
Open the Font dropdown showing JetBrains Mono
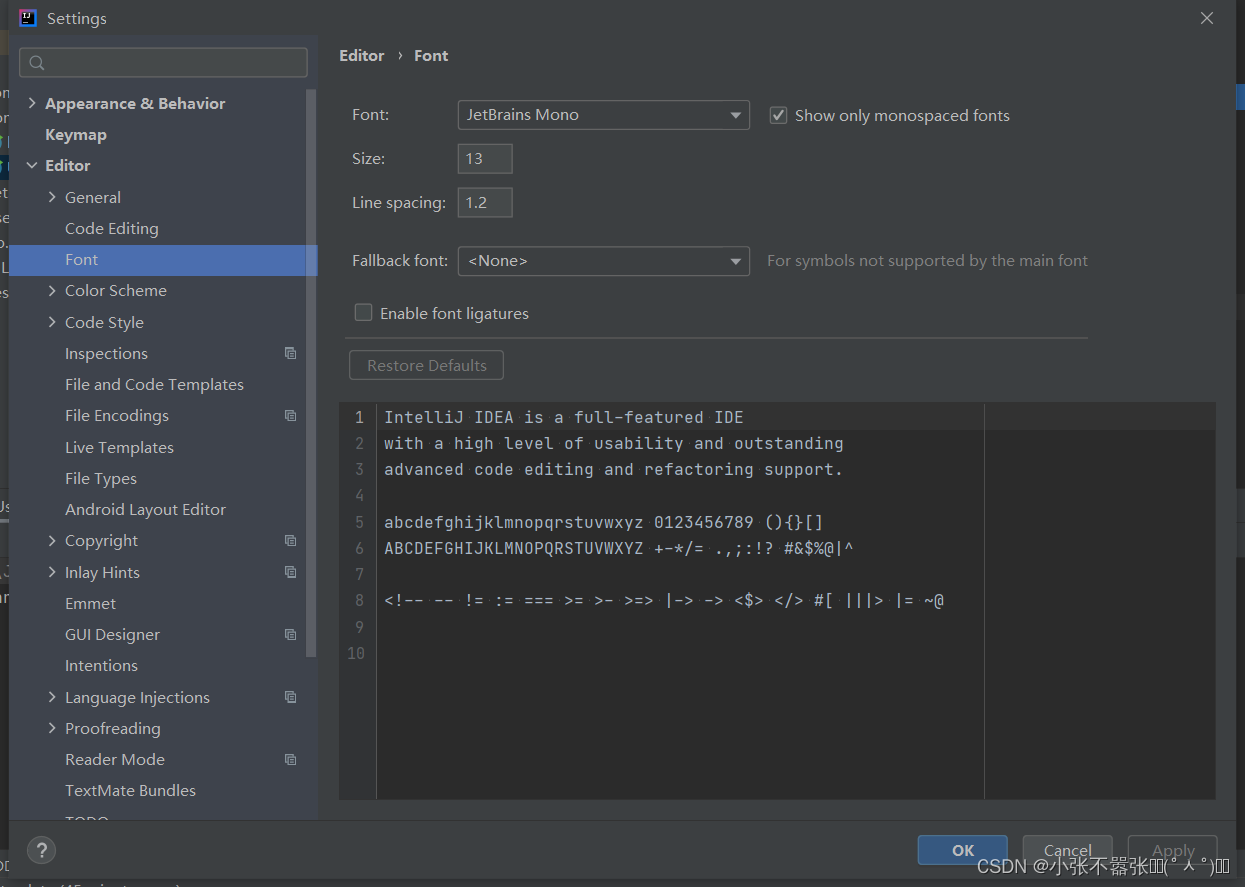coord(604,115)
